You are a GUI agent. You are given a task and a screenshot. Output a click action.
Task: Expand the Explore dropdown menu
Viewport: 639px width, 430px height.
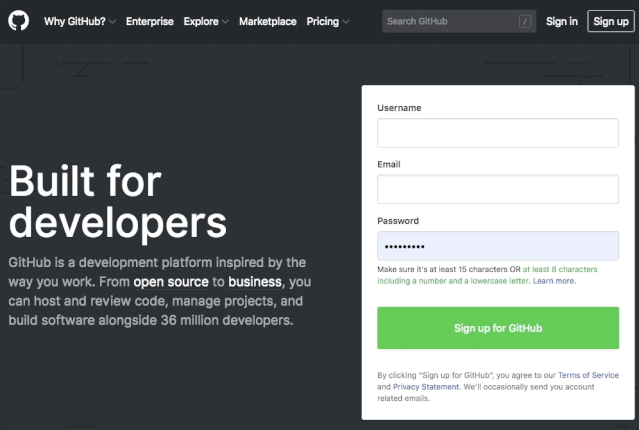point(206,21)
